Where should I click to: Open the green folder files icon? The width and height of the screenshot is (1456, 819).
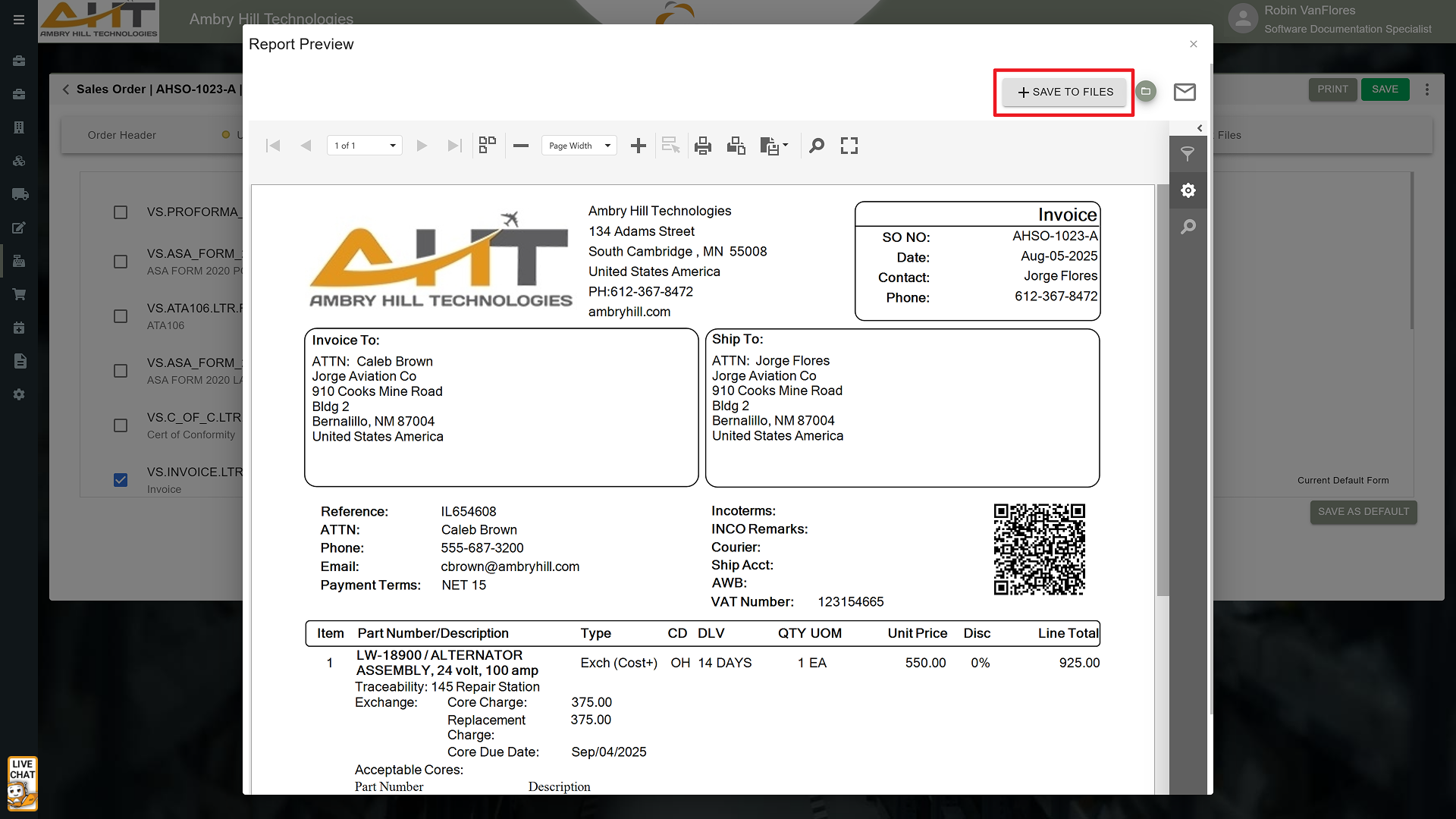click(1146, 92)
